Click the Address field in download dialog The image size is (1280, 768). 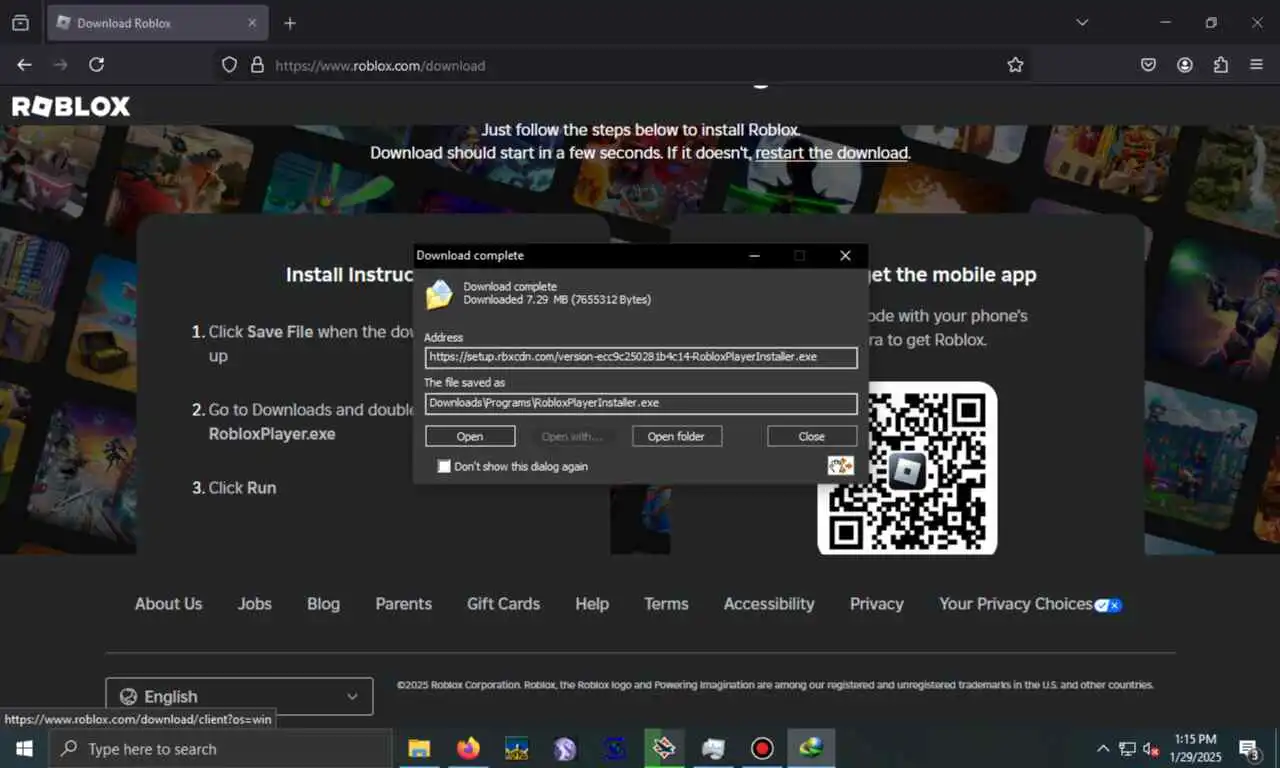coord(641,357)
